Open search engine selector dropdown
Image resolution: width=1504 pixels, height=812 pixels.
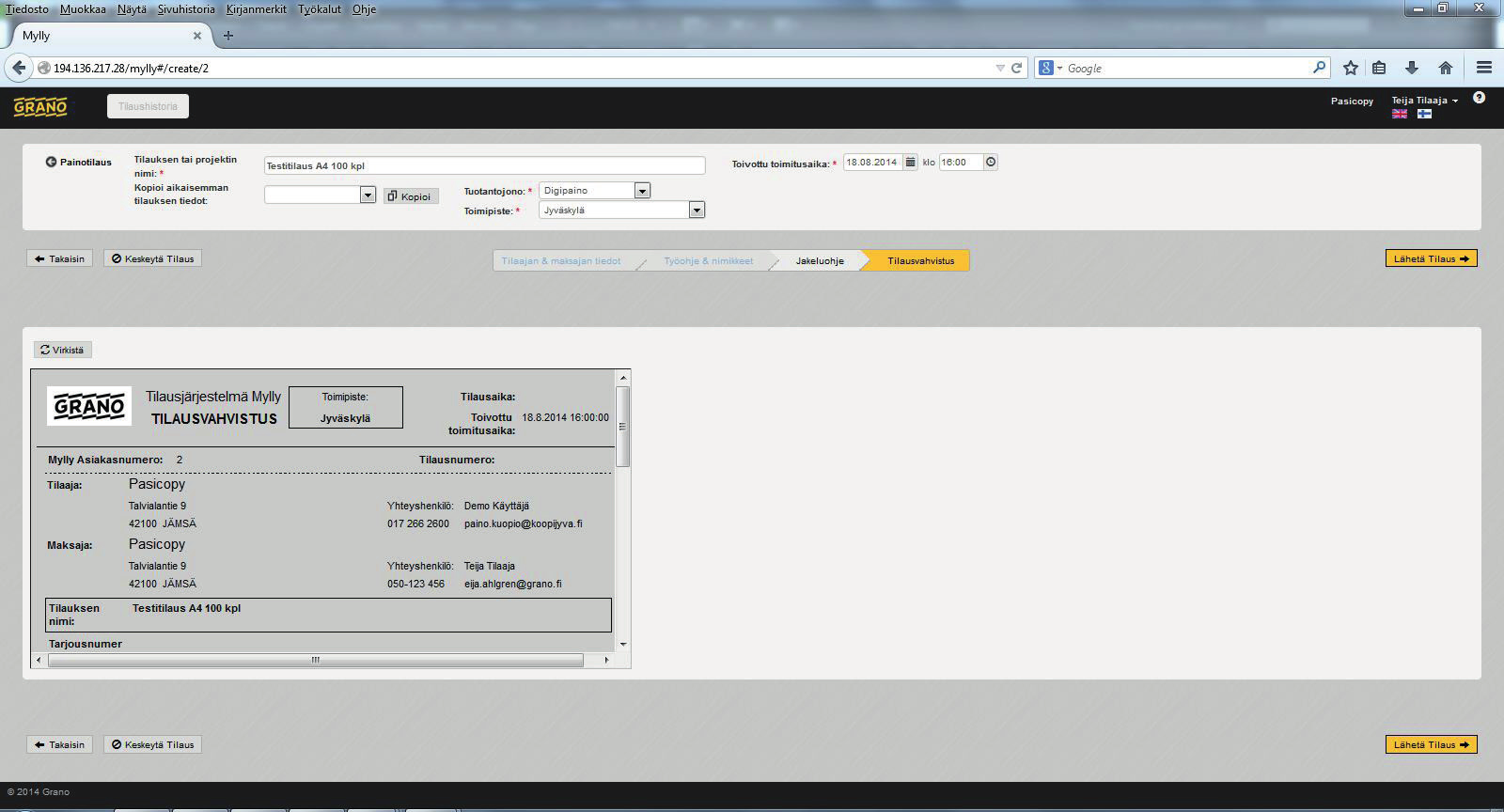[1051, 68]
